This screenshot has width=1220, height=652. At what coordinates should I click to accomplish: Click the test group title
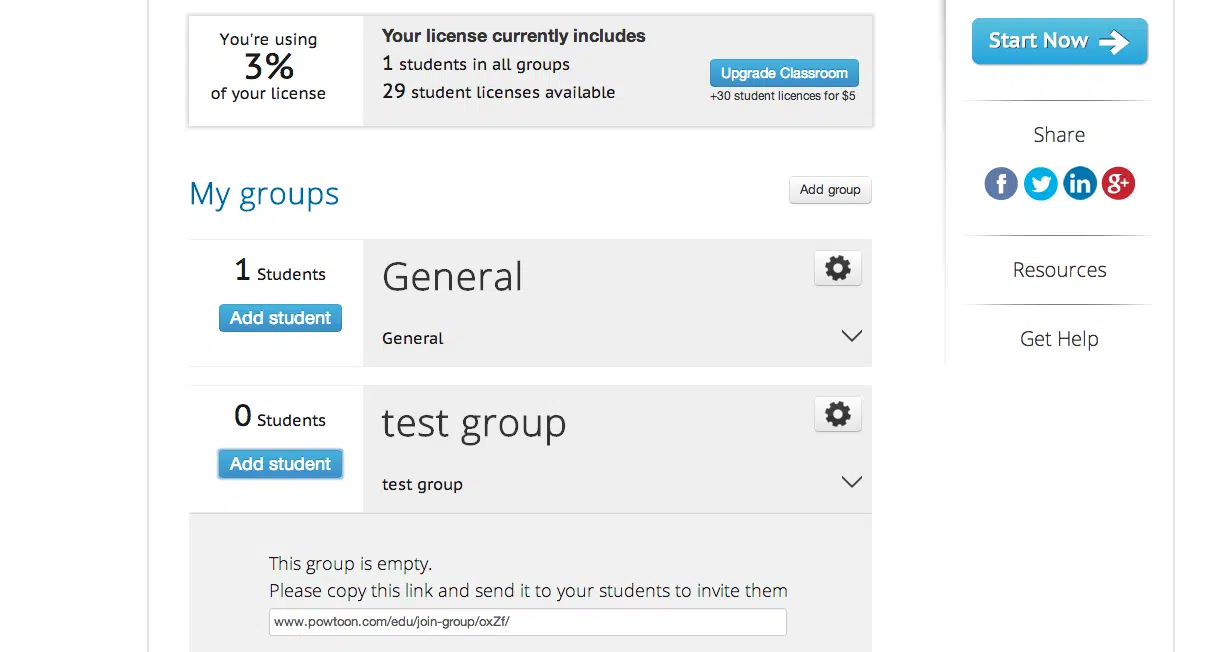(x=474, y=424)
